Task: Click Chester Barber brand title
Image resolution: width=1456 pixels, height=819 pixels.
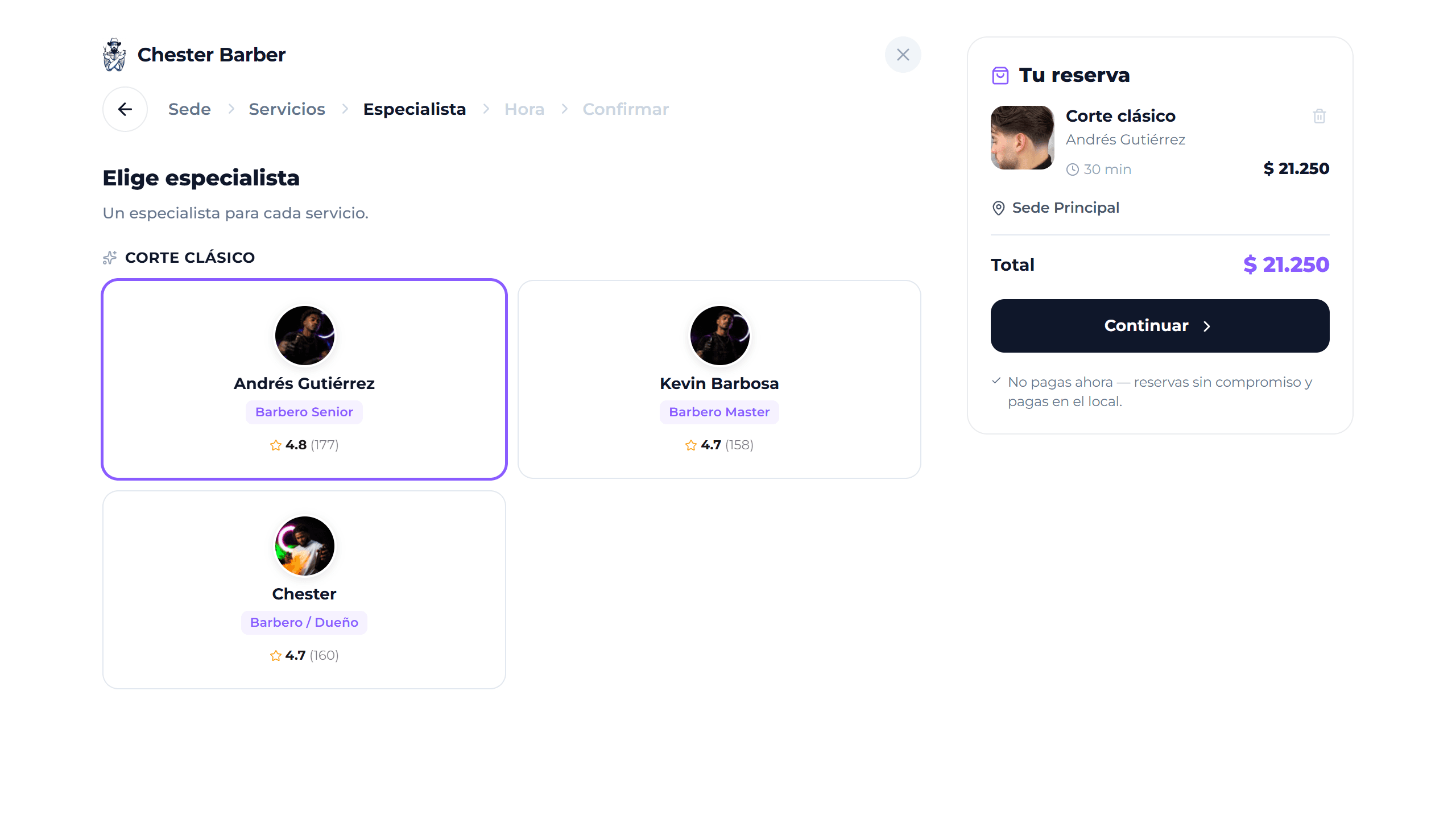Action: (212, 55)
